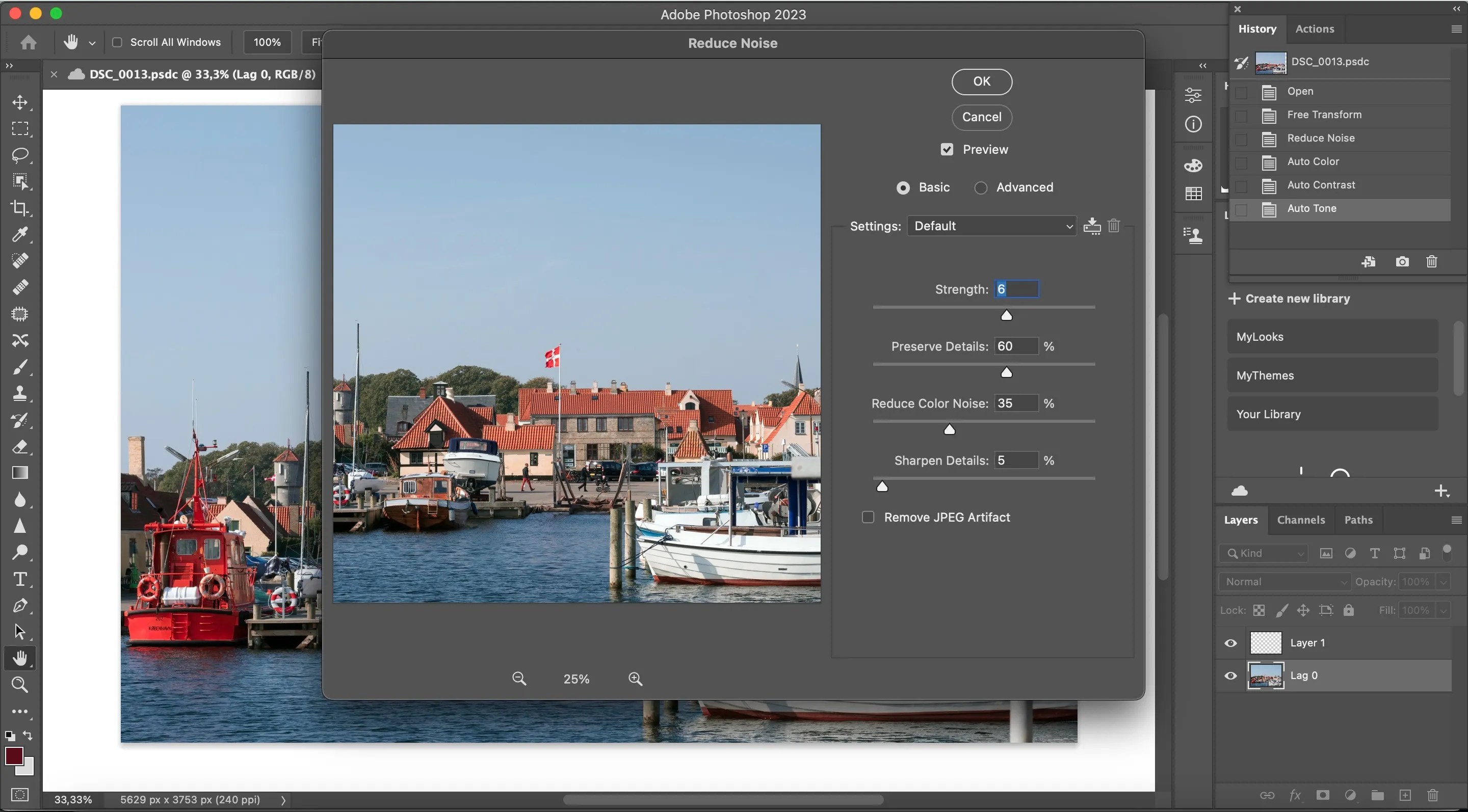This screenshot has width=1468, height=812.
Task: Hide the Lag 0 layer
Action: pos(1230,676)
